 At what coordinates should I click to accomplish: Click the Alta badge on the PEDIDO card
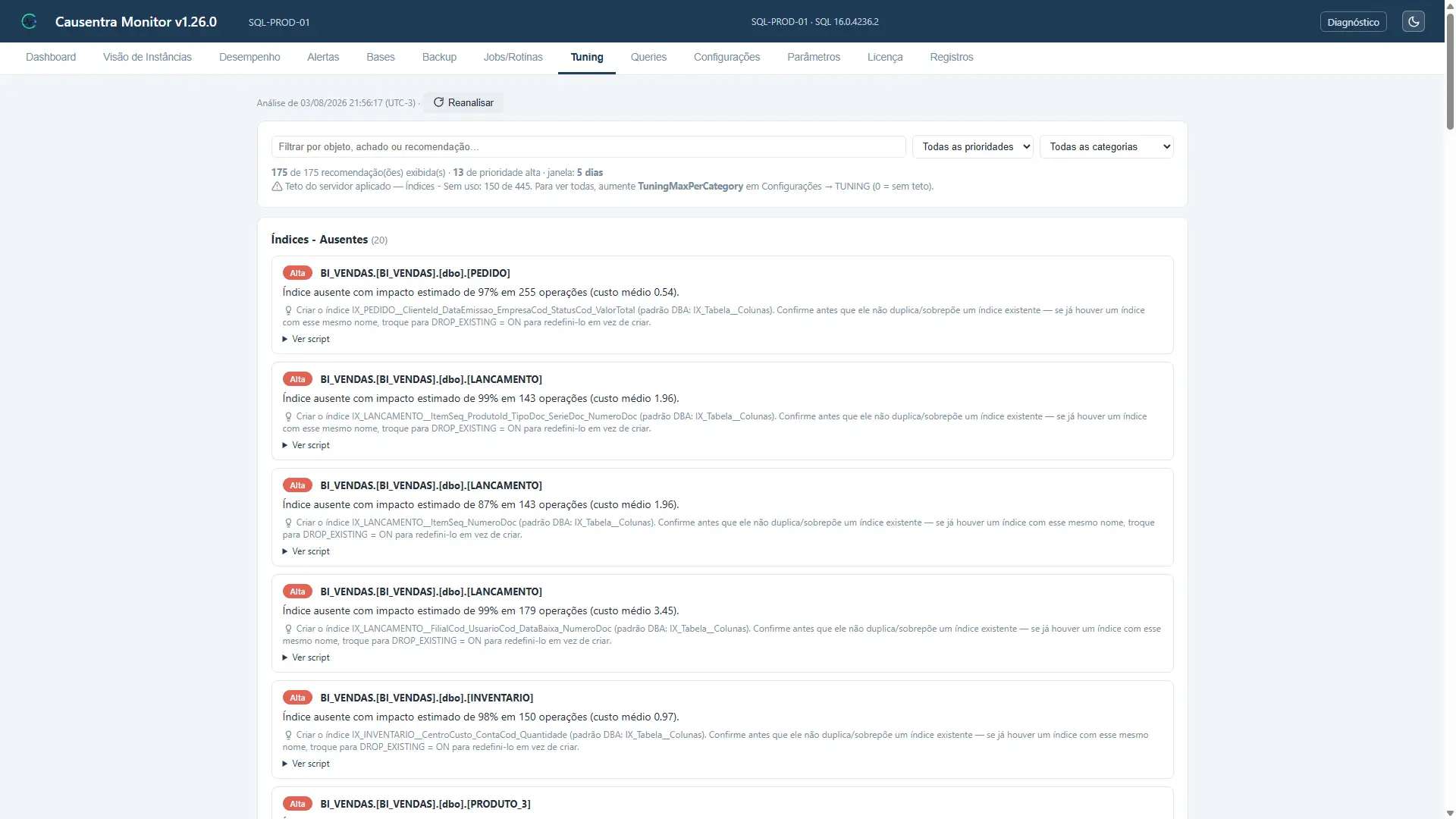pyautogui.click(x=297, y=273)
